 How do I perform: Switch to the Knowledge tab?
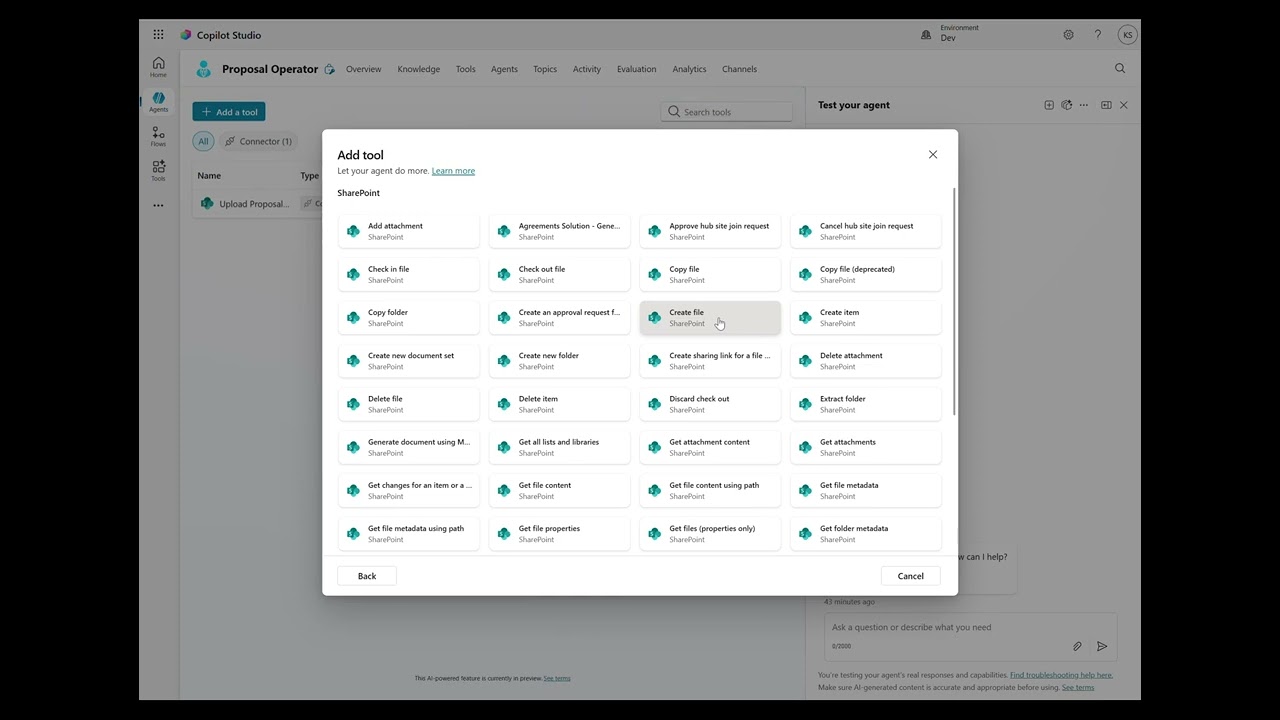pyautogui.click(x=418, y=69)
